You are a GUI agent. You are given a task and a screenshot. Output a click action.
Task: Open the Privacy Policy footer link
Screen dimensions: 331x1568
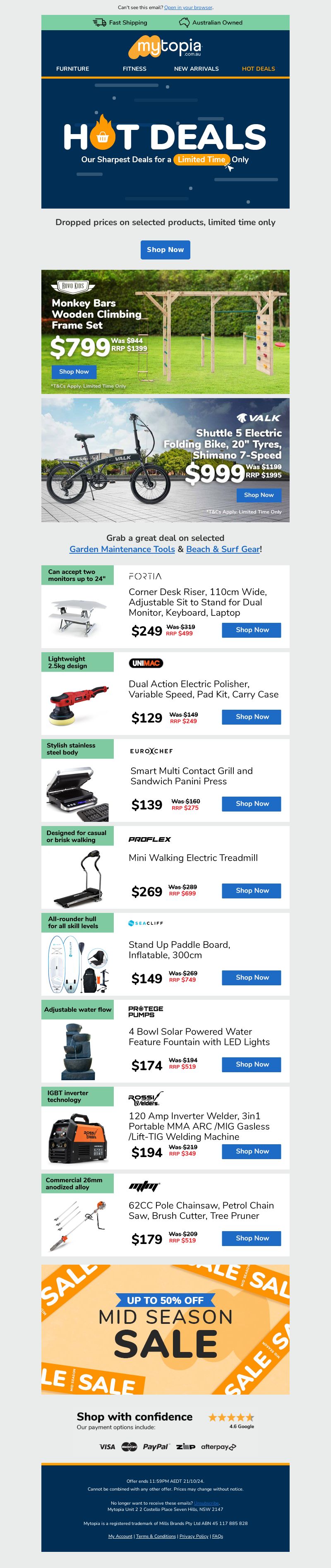coord(194,1537)
